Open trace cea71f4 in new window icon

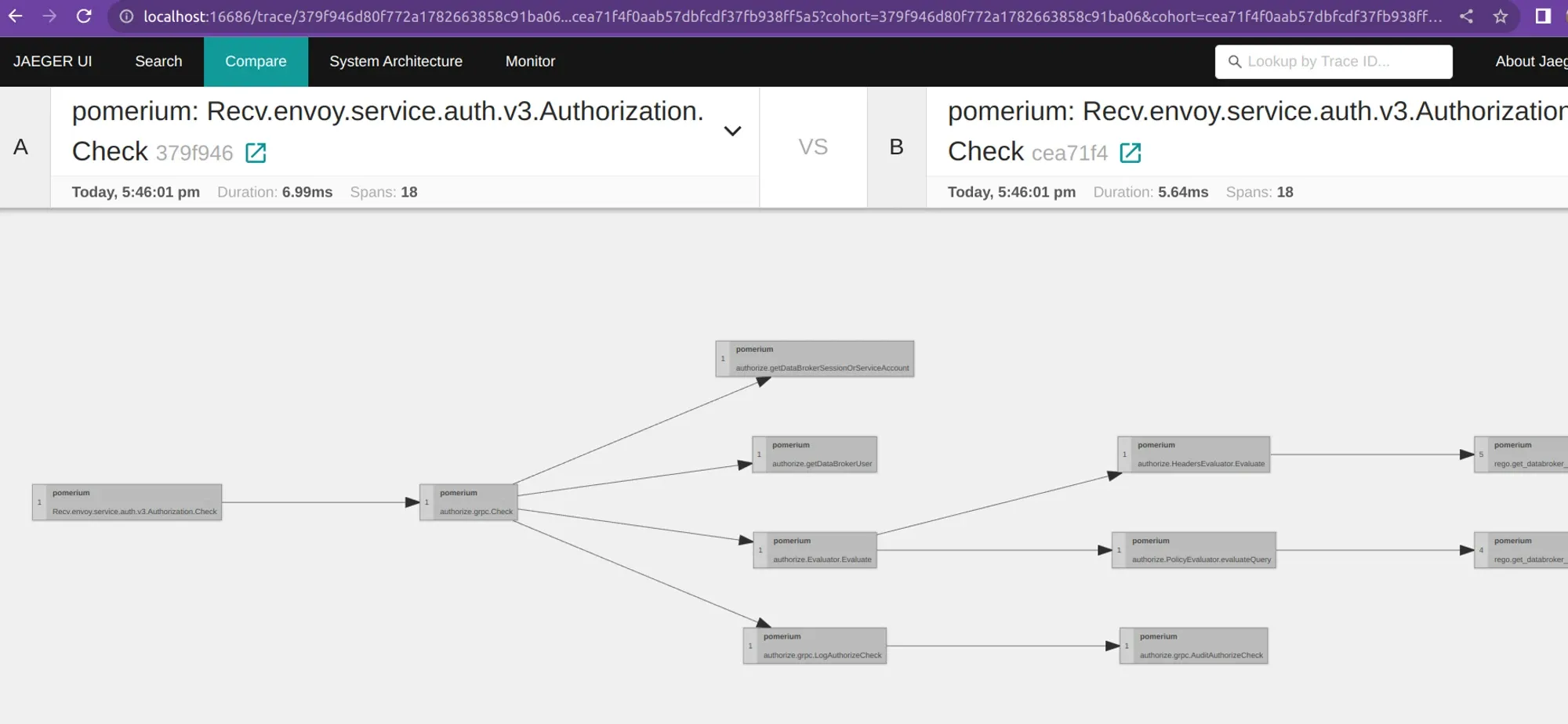coord(1131,153)
